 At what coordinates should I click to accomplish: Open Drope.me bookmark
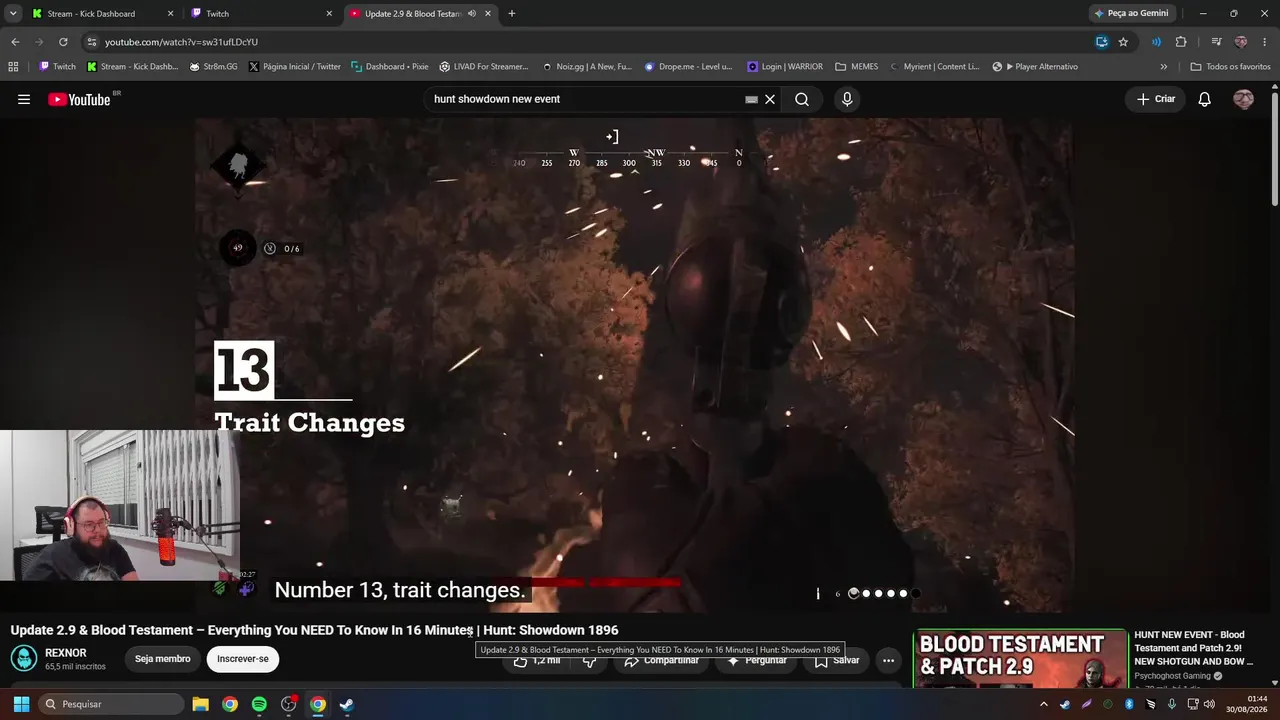click(x=688, y=67)
